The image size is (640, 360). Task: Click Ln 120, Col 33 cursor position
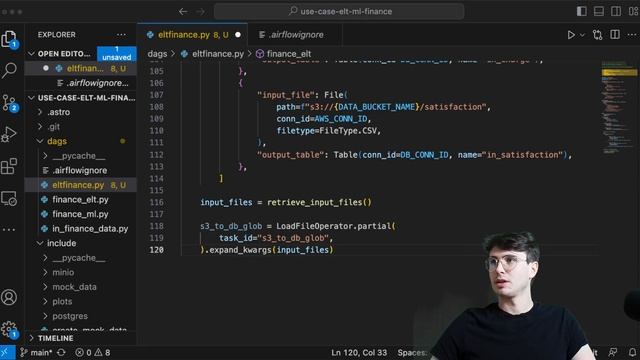tap(359, 353)
